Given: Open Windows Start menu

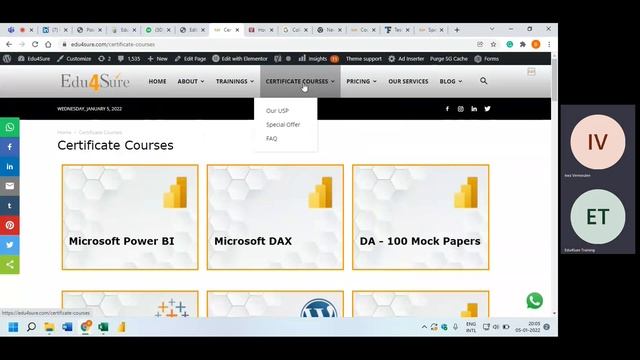Looking at the screenshot, I should pyautogui.click(x=13, y=327).
